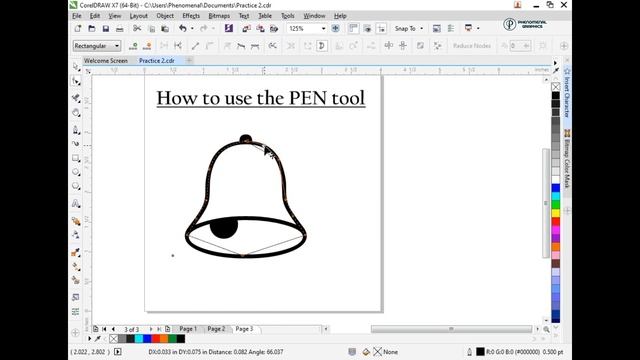Select the Zoom tool in toolbox
The width and height of the screenshot is (640, 360).
coord(76,113)
